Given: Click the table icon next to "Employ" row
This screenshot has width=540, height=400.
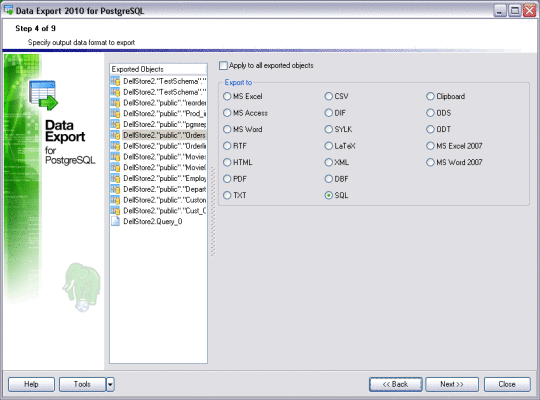Looking at the screenshot, I should click(115, 178).
